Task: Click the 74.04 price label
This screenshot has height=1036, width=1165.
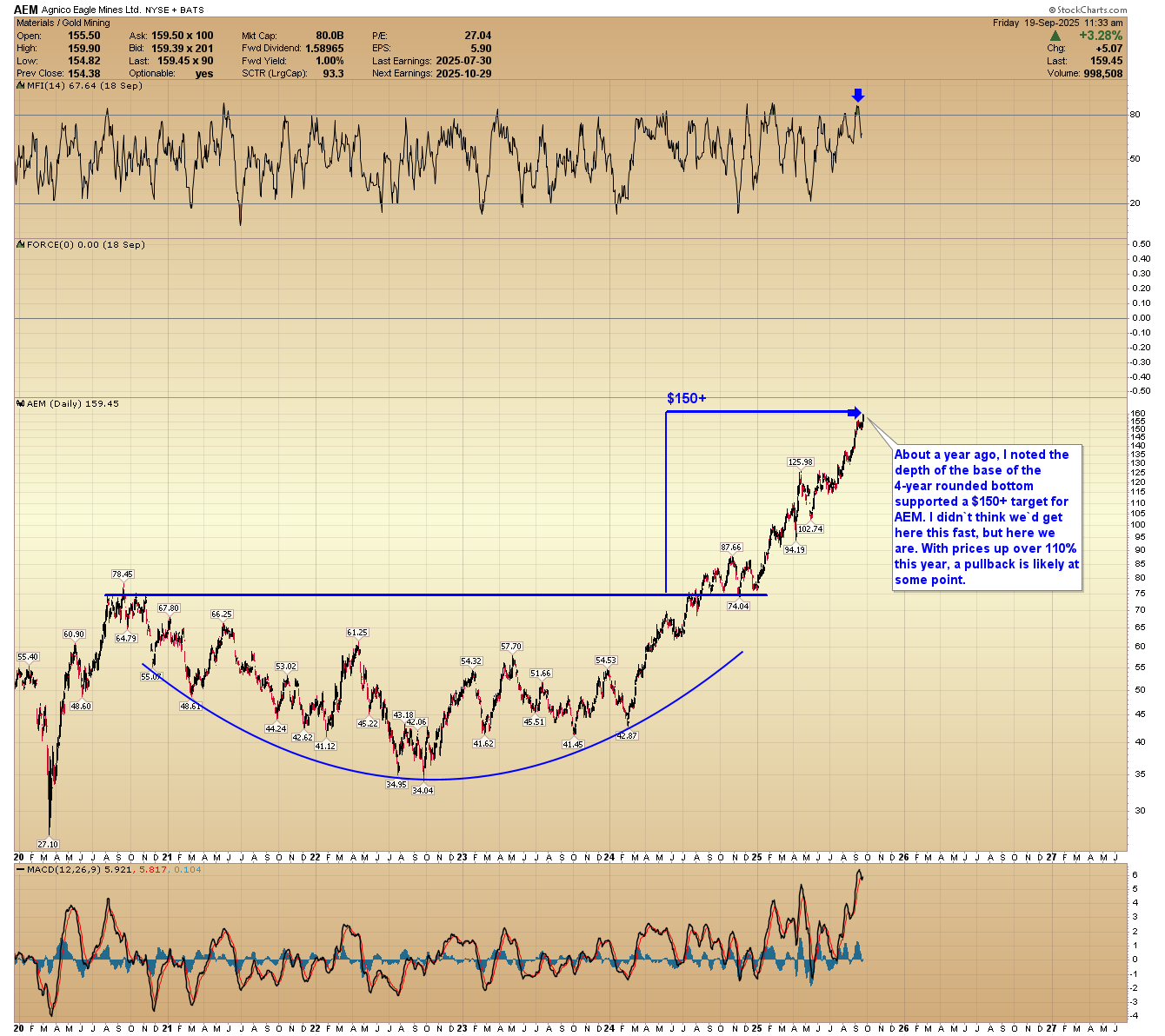Action: tap(738, 607)
